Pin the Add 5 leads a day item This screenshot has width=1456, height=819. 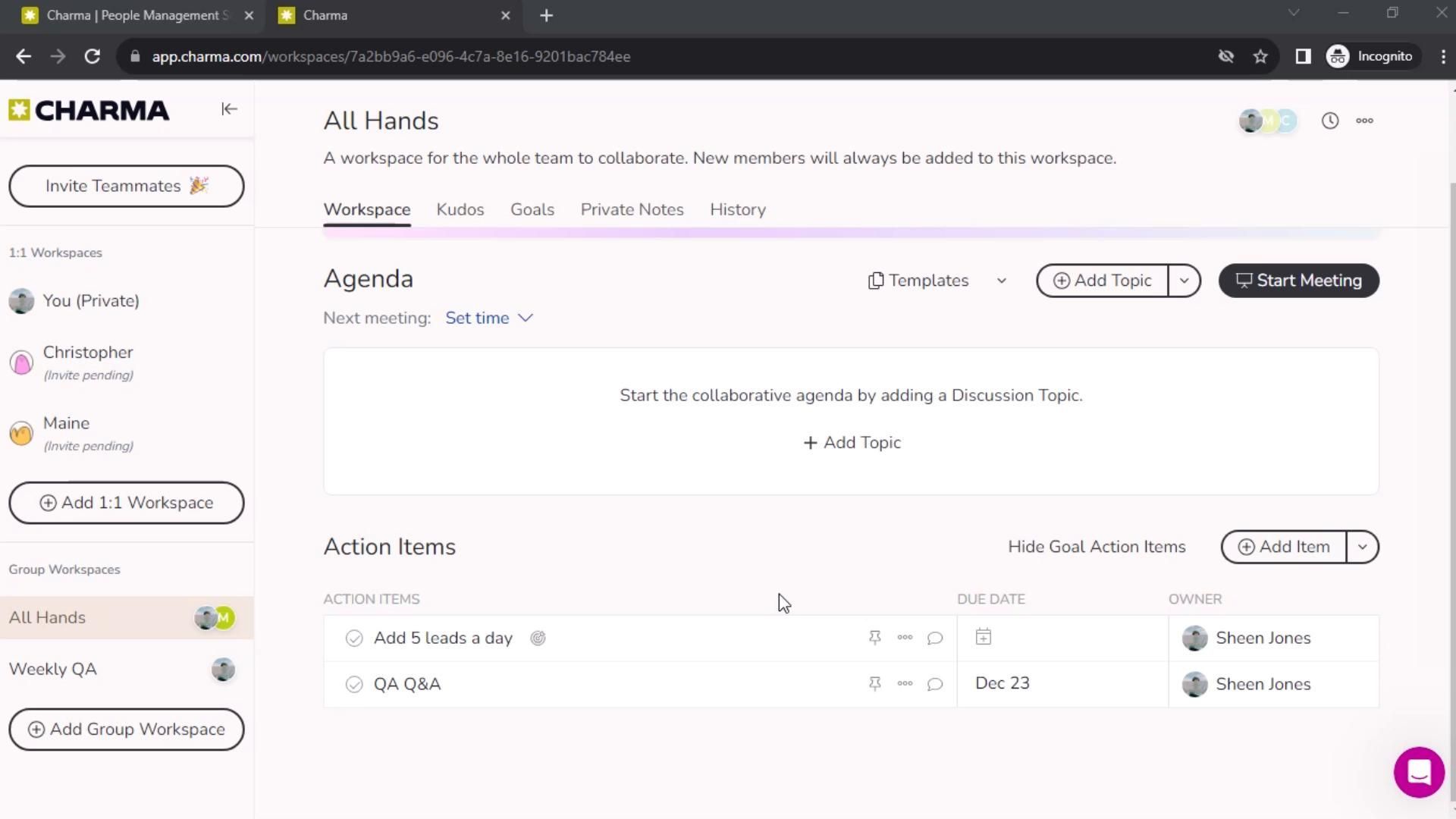(x=874, y=638)
